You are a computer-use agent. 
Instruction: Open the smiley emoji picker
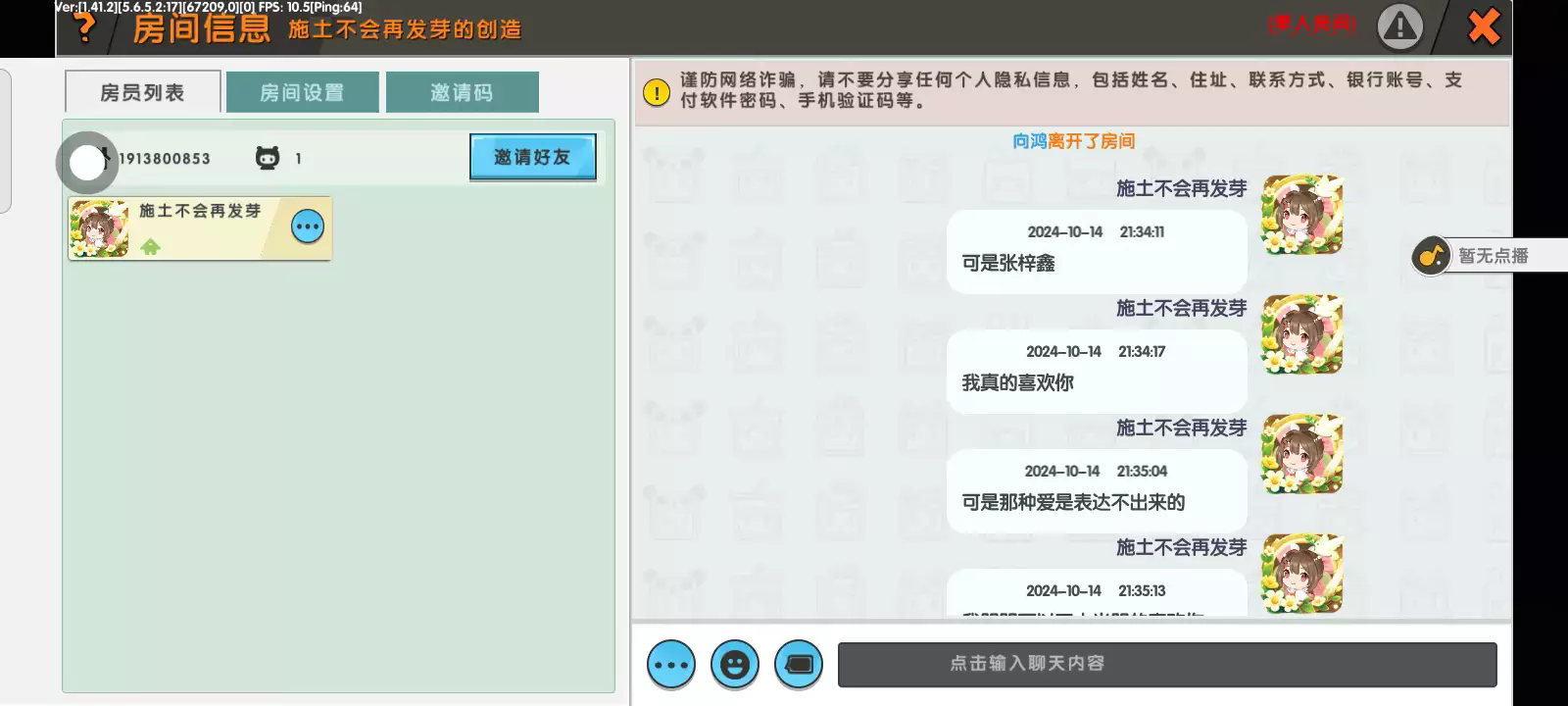(735, 665)
